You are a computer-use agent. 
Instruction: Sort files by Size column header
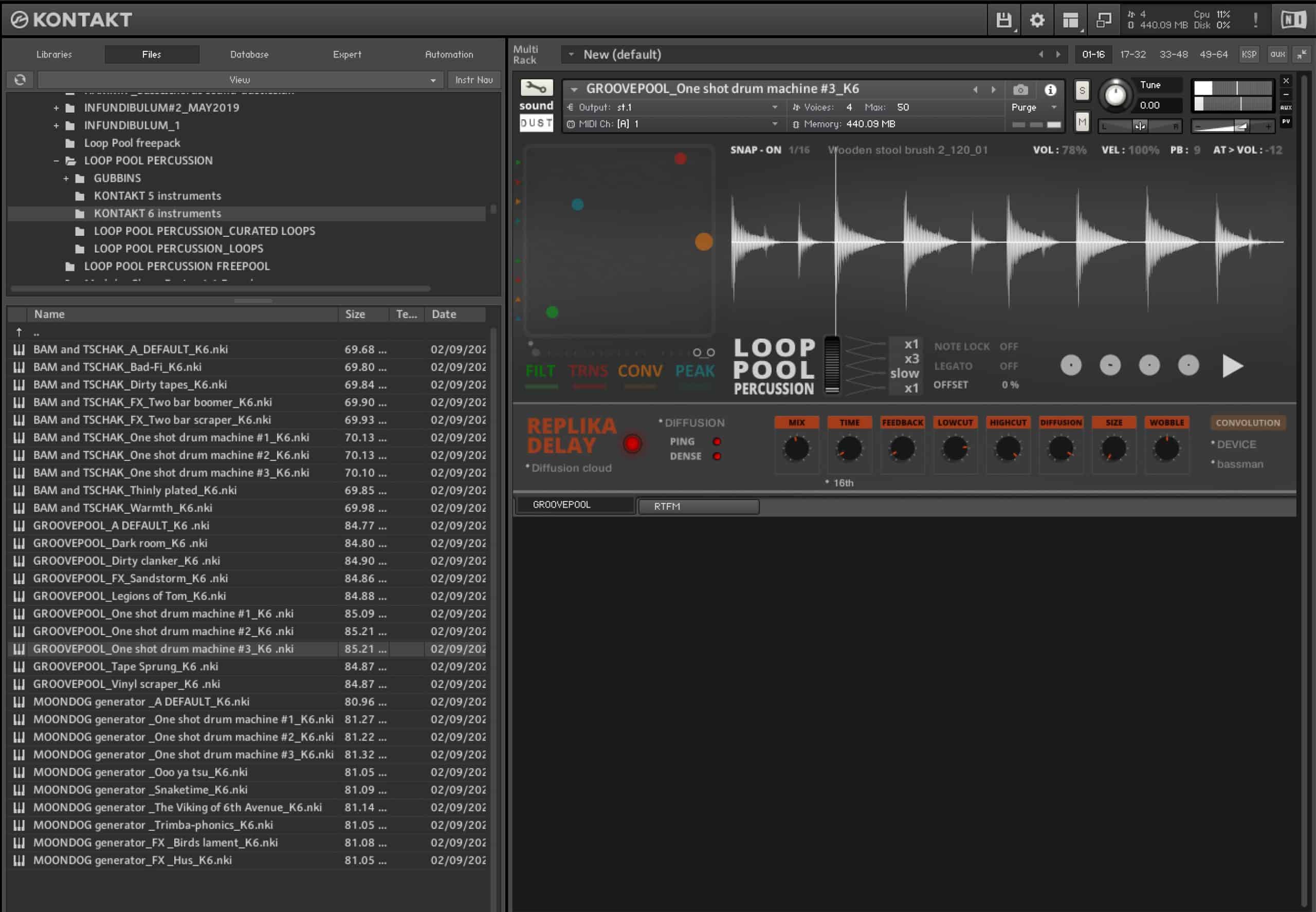[364, 314]
